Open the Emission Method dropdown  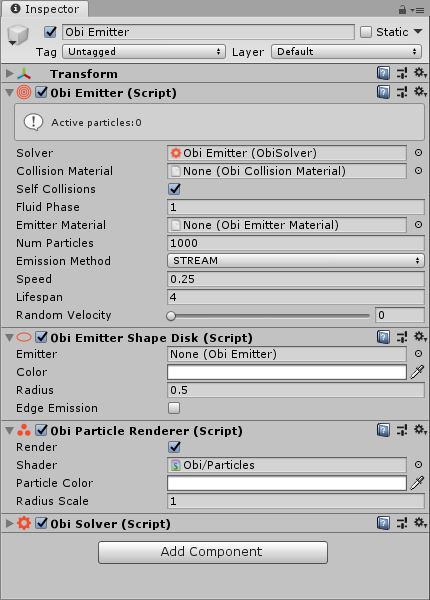[x=296, y=261]
